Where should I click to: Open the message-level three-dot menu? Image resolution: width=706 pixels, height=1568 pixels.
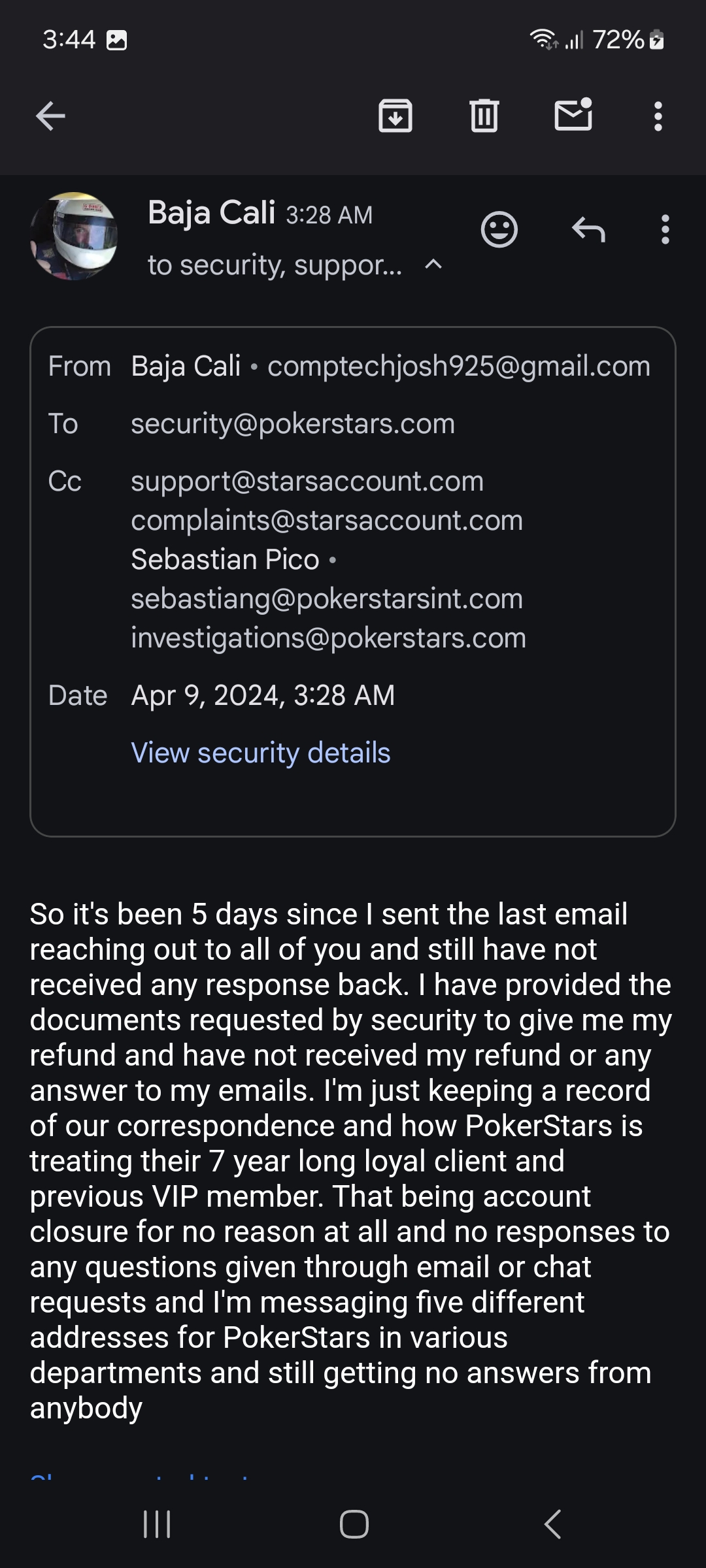pyautogui.click(x=665, y=230)
